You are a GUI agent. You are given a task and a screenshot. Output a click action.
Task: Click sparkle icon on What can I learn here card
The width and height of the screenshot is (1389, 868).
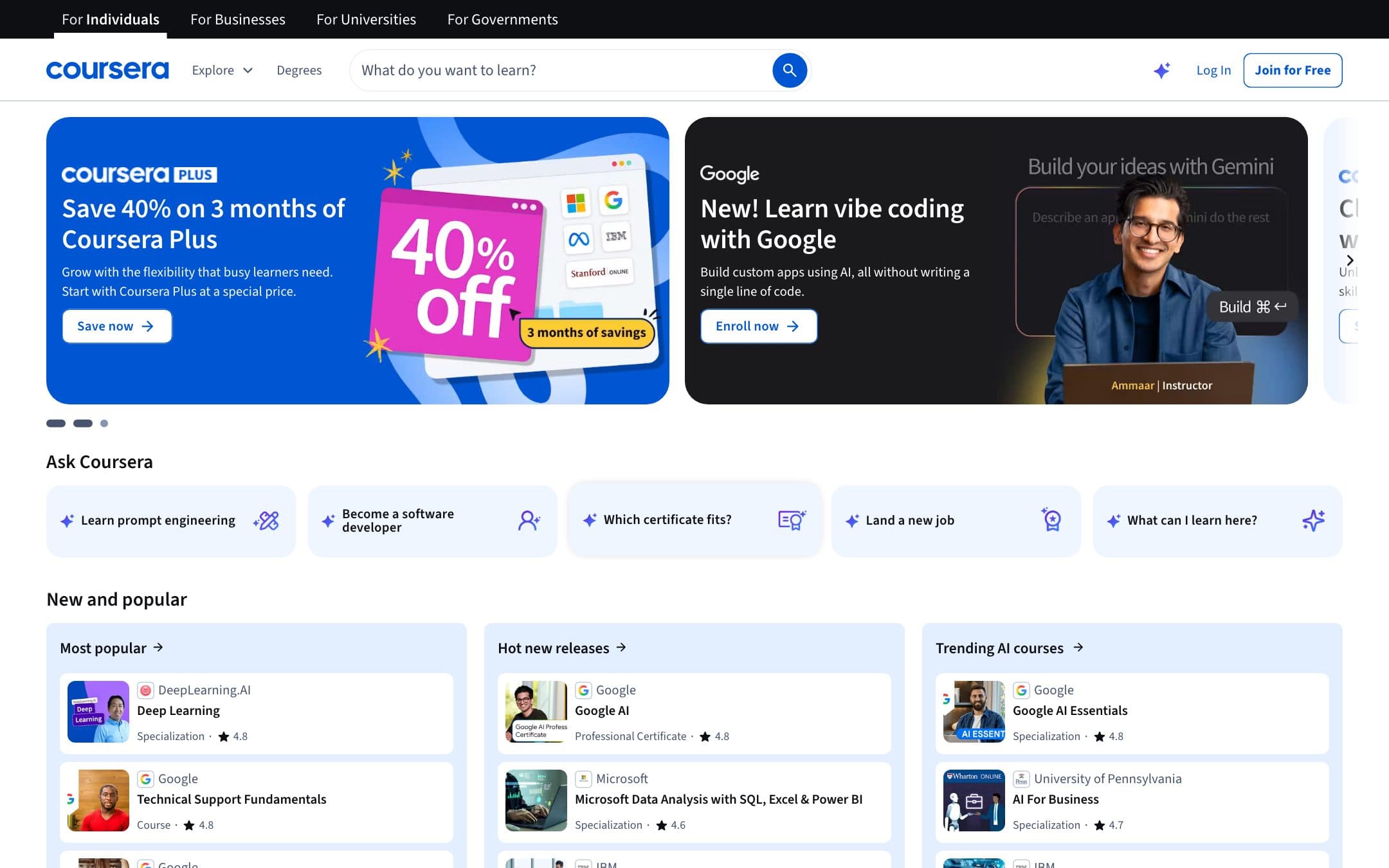pyautogui.click(x=1314, y=520)
